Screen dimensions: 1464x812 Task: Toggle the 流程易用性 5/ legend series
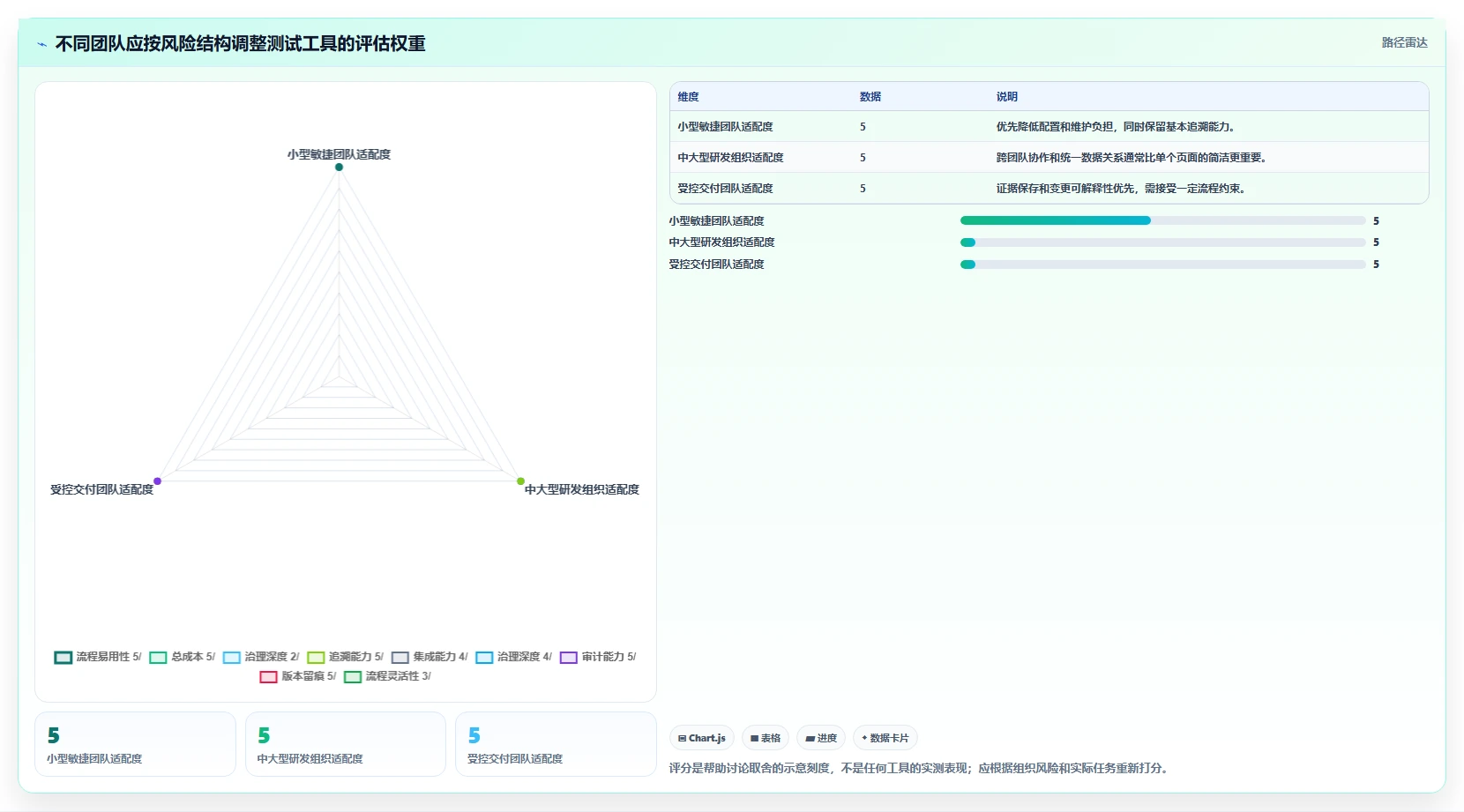coord(98,657)
